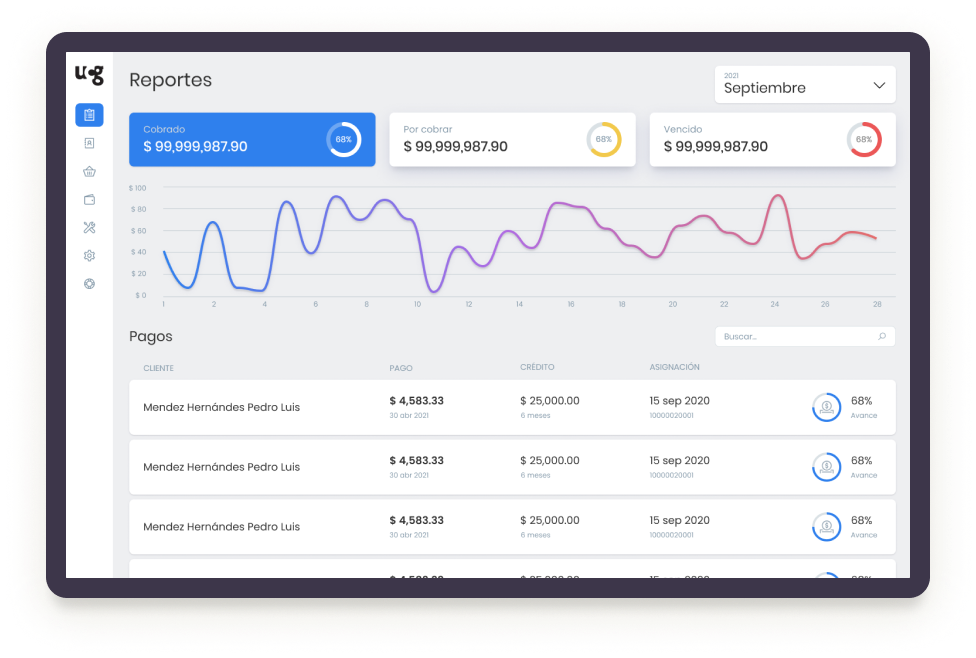
Task: Select the tools wrench sidebar icon
Action: (89, 228)
